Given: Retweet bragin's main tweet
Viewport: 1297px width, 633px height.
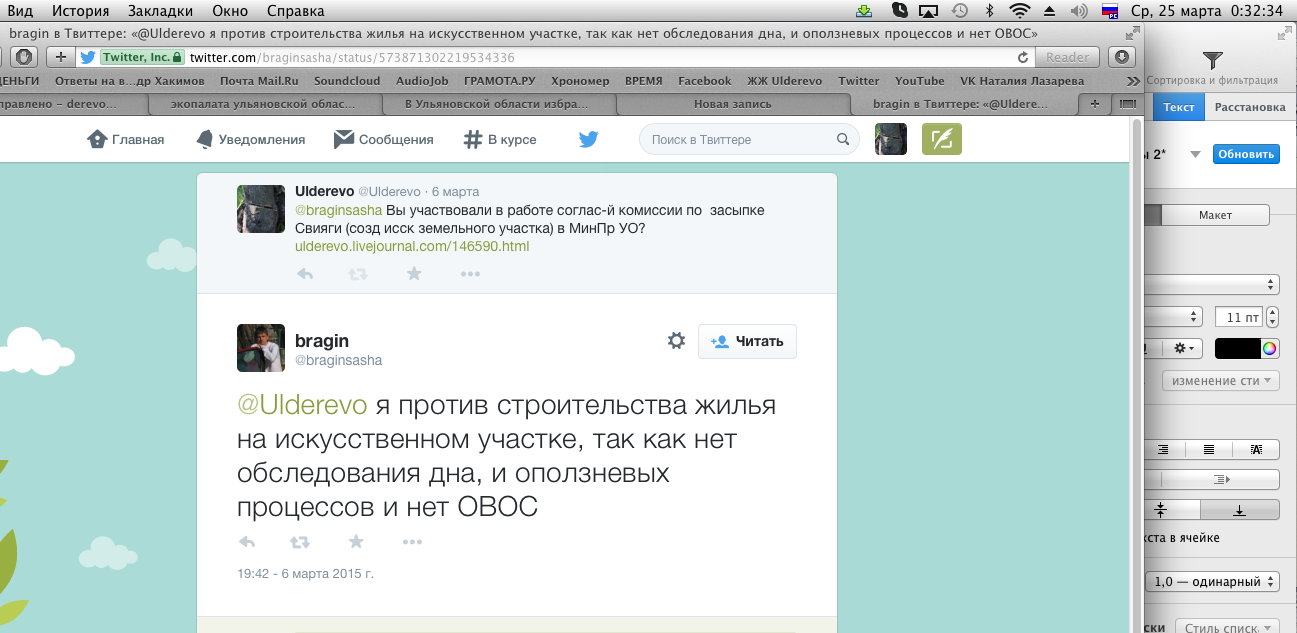Looking at the screenshot, I should (x=300, y=542).
